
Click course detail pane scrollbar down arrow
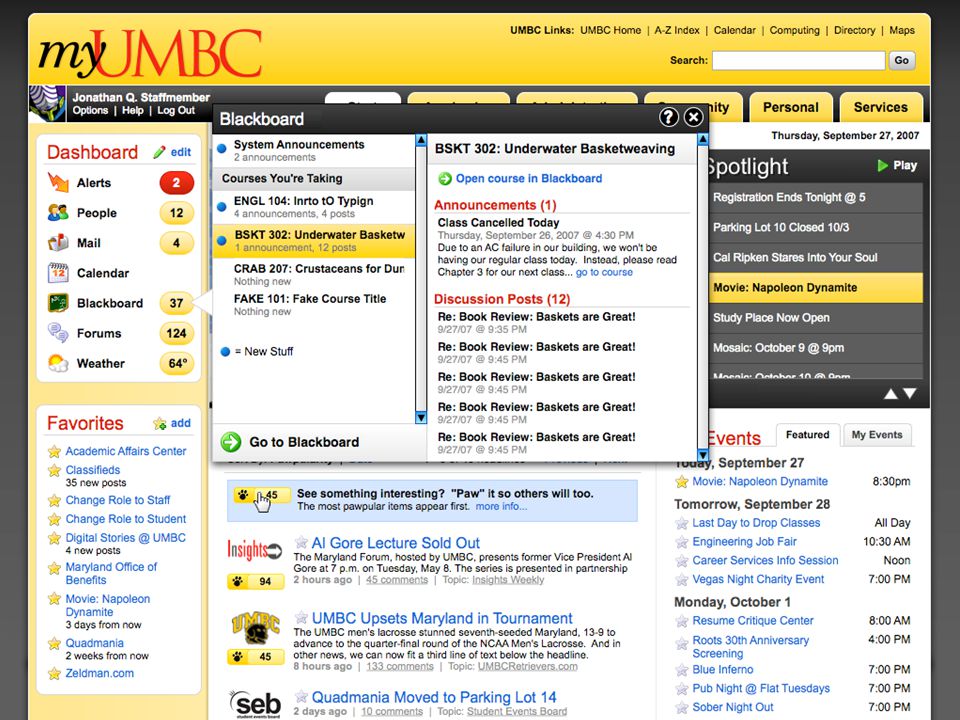tap(703, 455)
